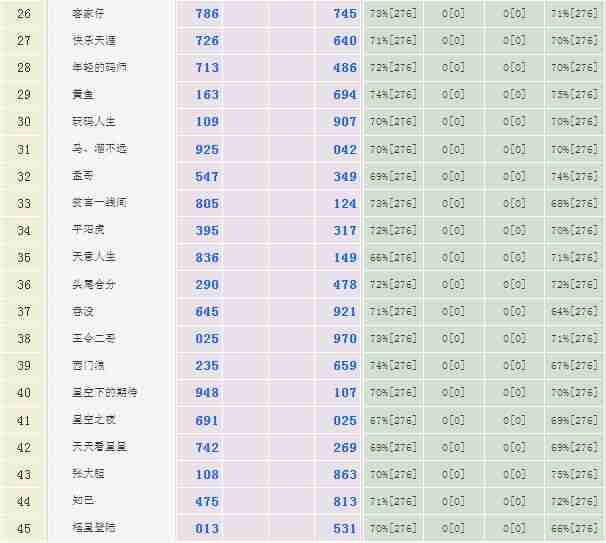Click the 66%[276] value in row 35

393,258
